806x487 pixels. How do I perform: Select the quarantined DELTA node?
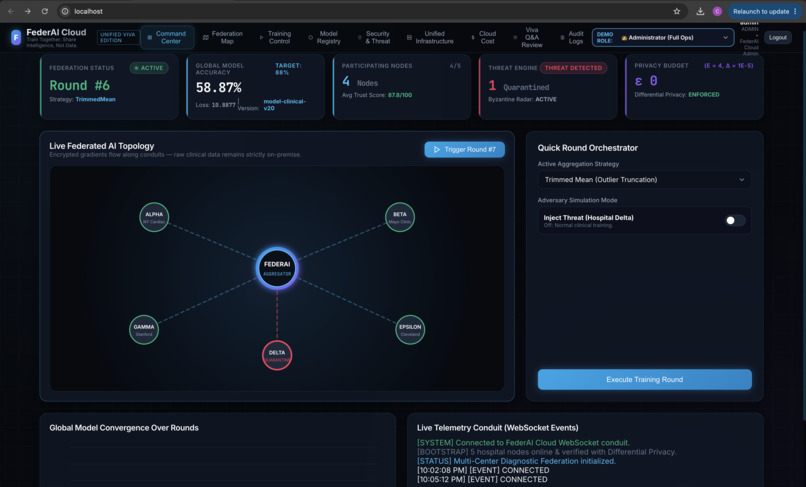tap(277, 355)
